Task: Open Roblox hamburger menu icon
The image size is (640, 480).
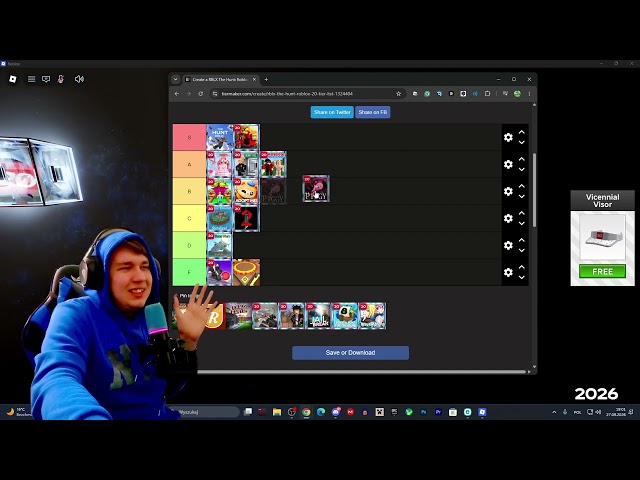Action: coord(31,79)
